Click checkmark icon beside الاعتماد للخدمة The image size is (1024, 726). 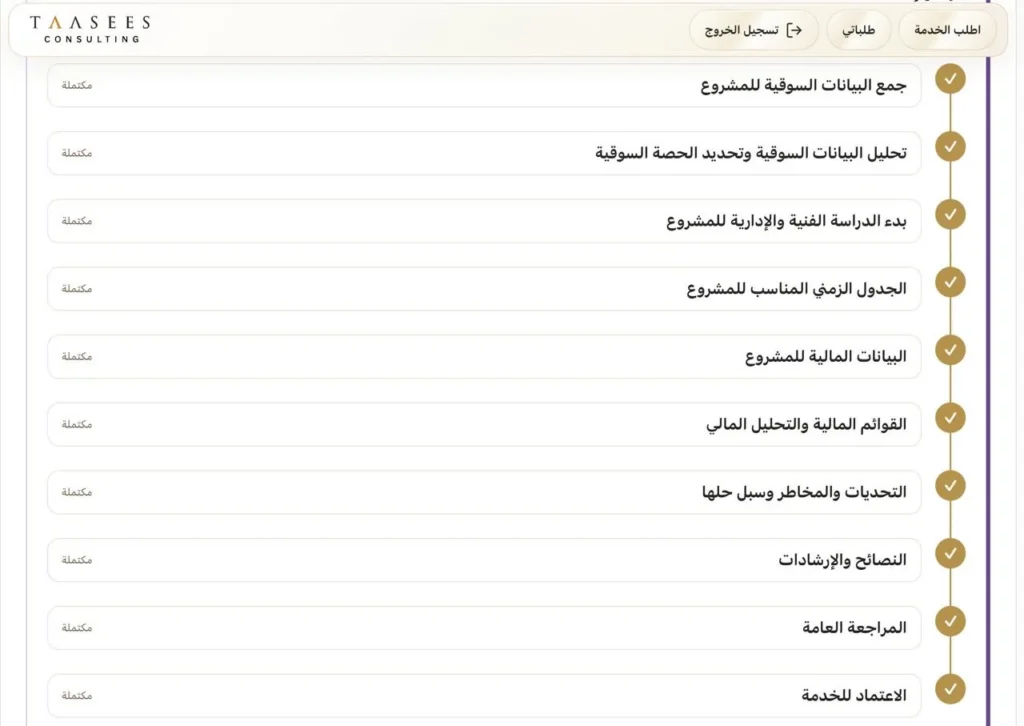point(950,689)
